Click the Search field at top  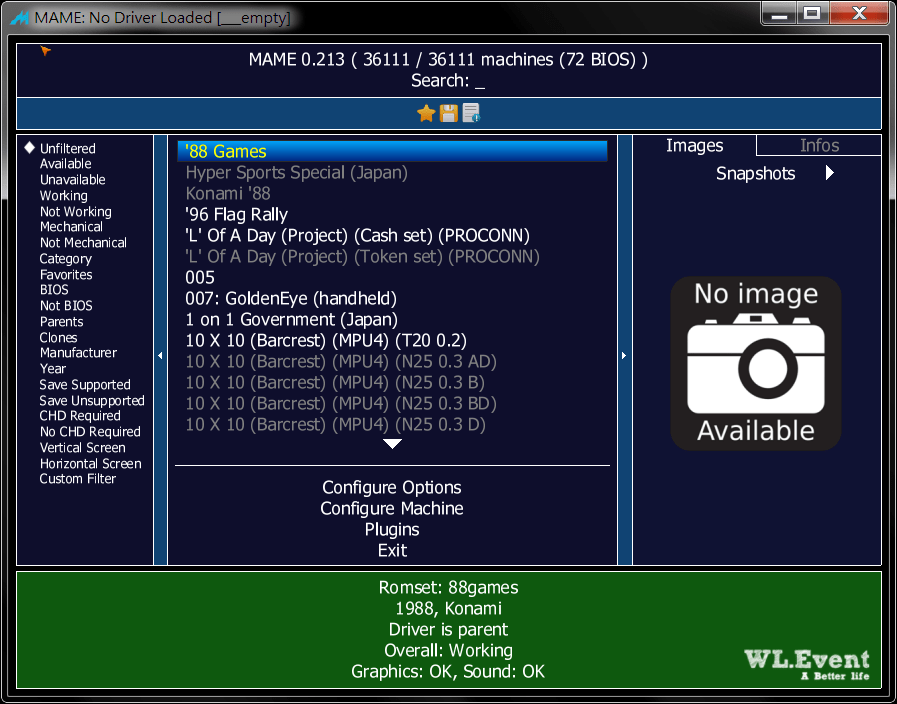448,81
